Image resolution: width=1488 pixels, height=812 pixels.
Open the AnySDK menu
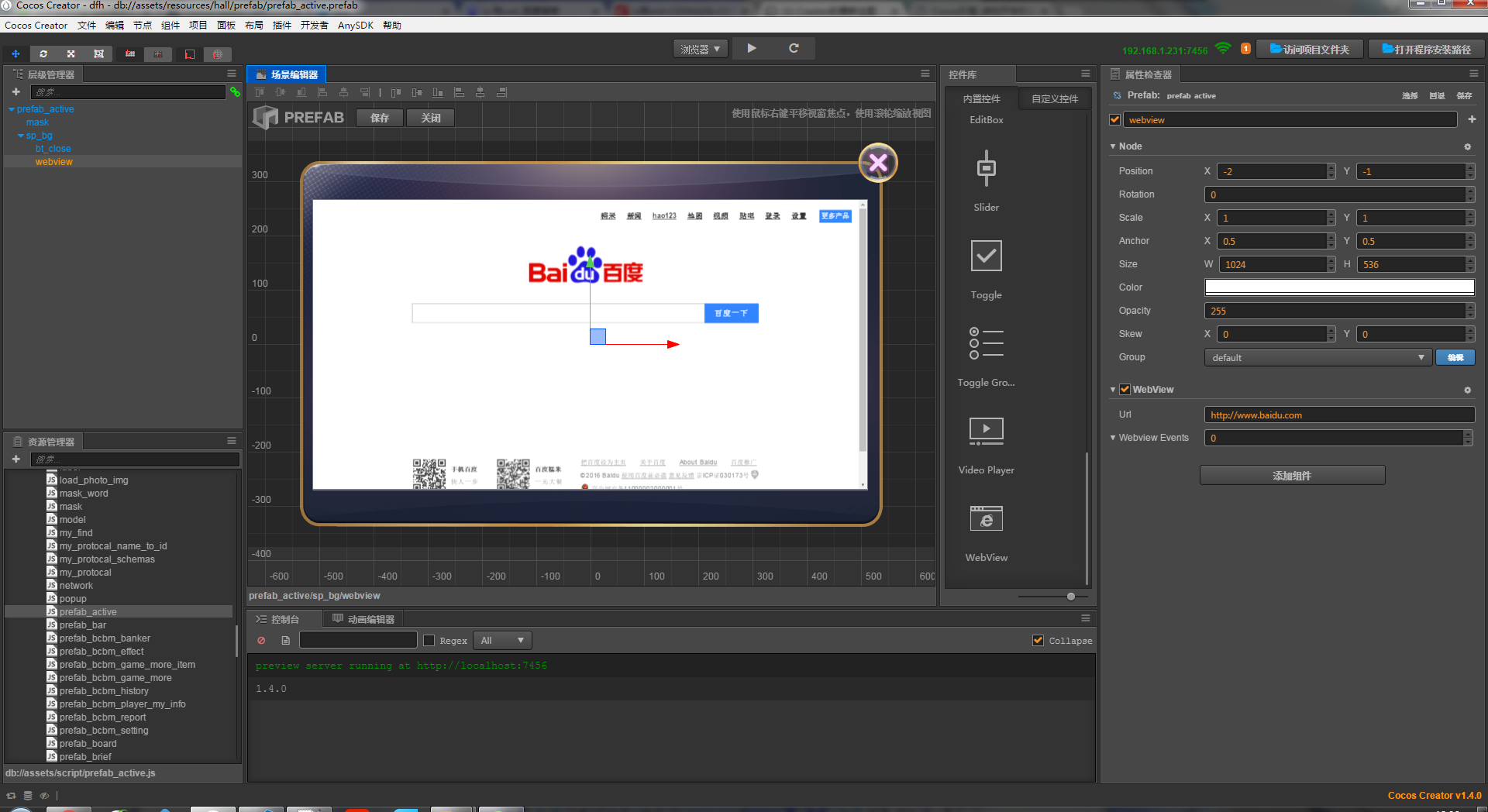(x=355, y=26)
